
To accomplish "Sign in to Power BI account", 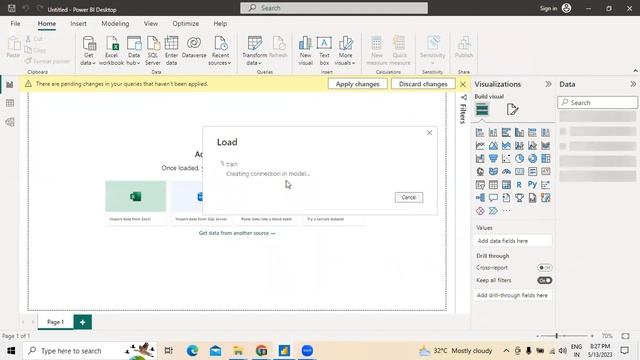I will click(555, 8).
